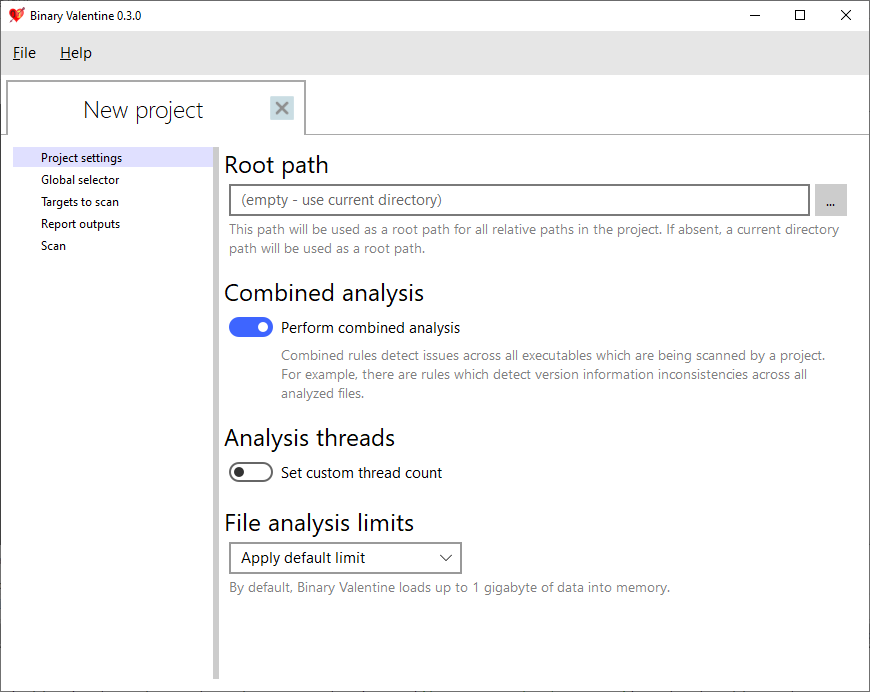The width and height of the screenshot is (870, 692).
Task: Select Project settings in sidebar
Action: pyautogui.click(x=113, y=158)
